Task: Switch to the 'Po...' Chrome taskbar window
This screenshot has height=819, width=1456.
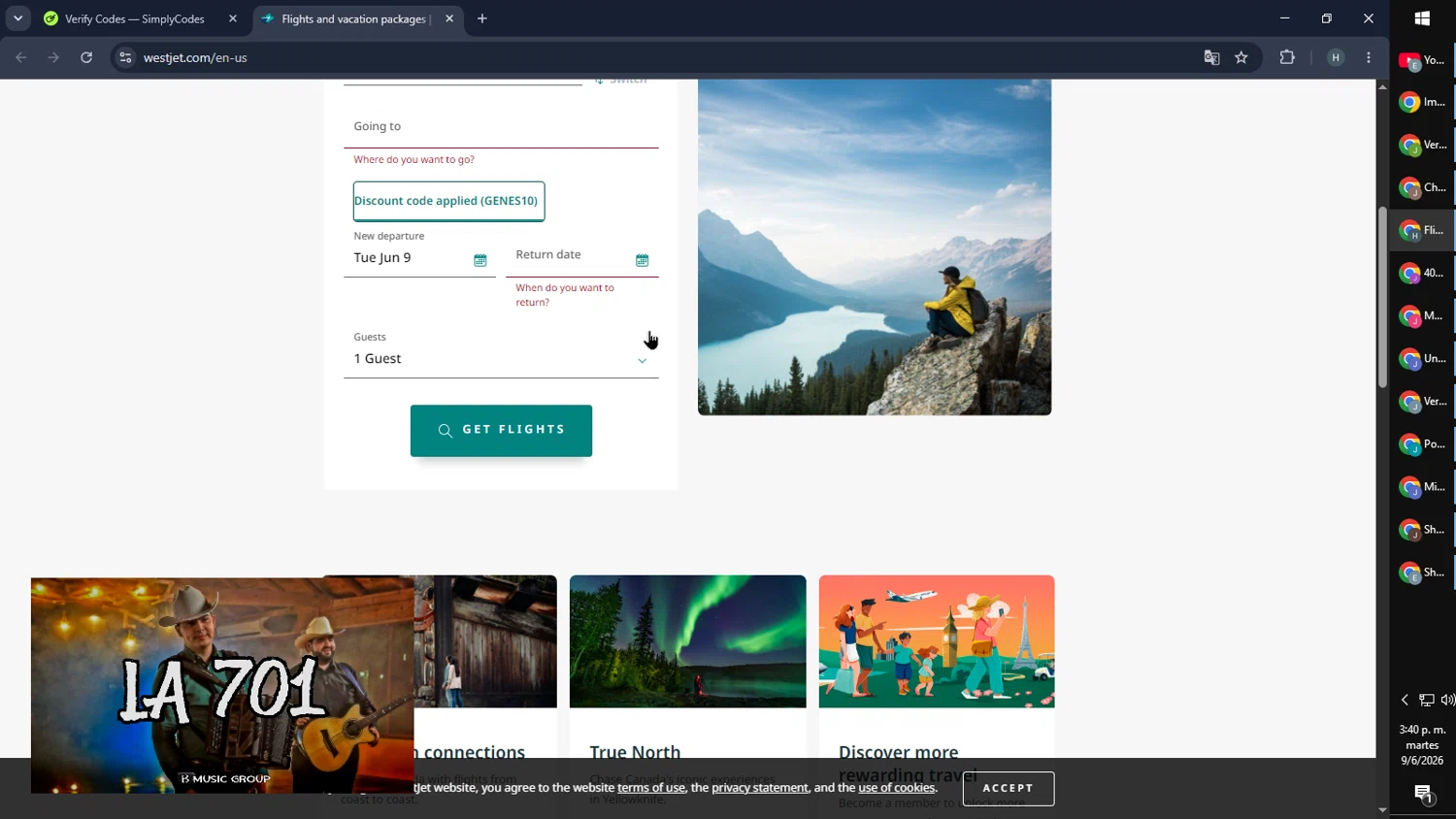Action: (x=1422, y=443)
